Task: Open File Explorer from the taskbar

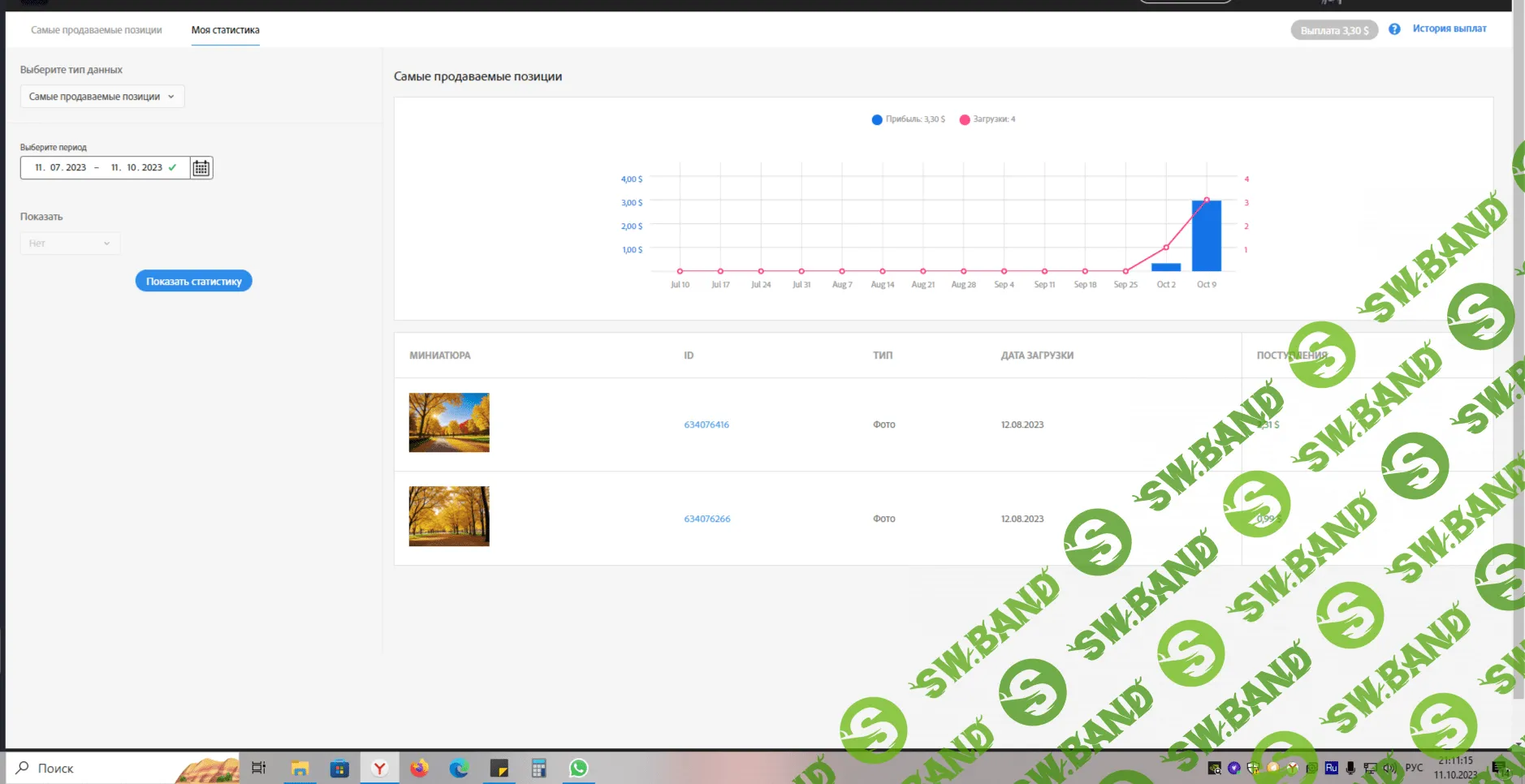Action: coord(300,768)
